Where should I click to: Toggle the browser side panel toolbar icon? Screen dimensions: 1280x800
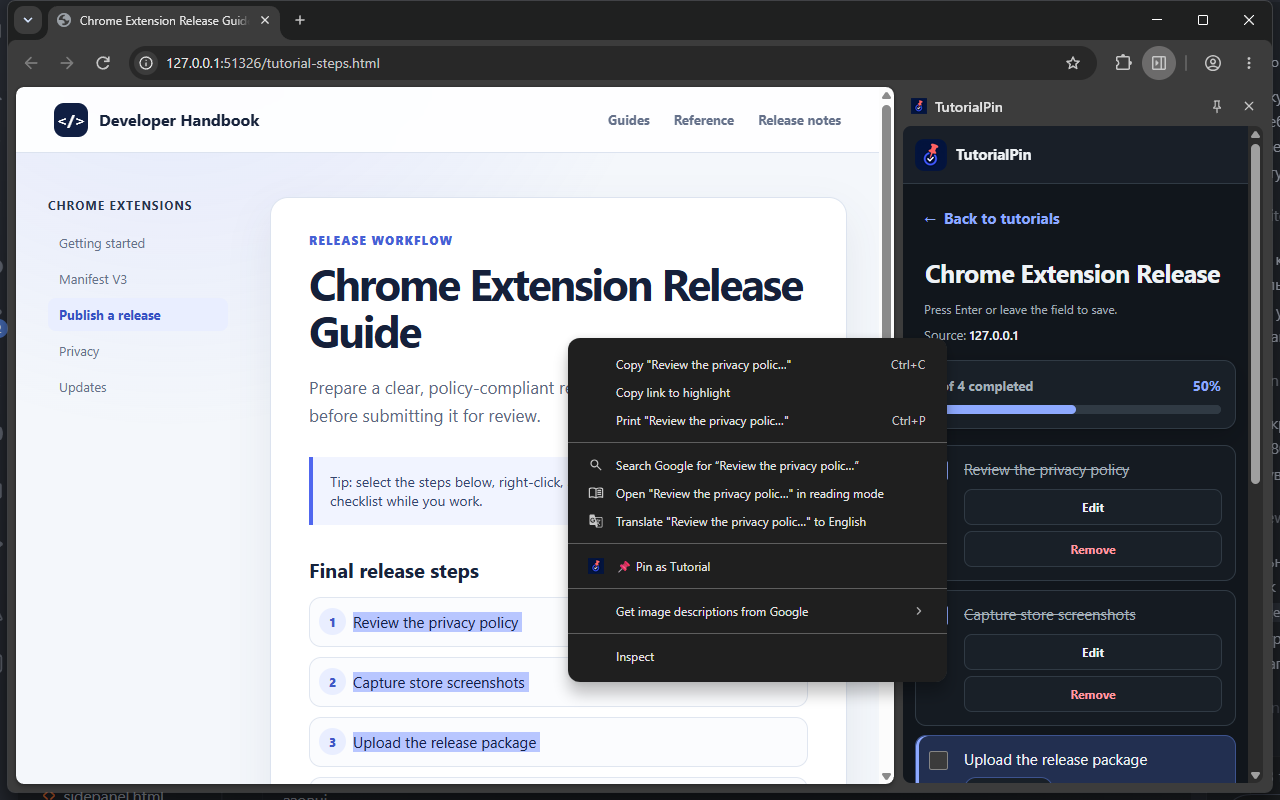click(x=1159, y=63)
